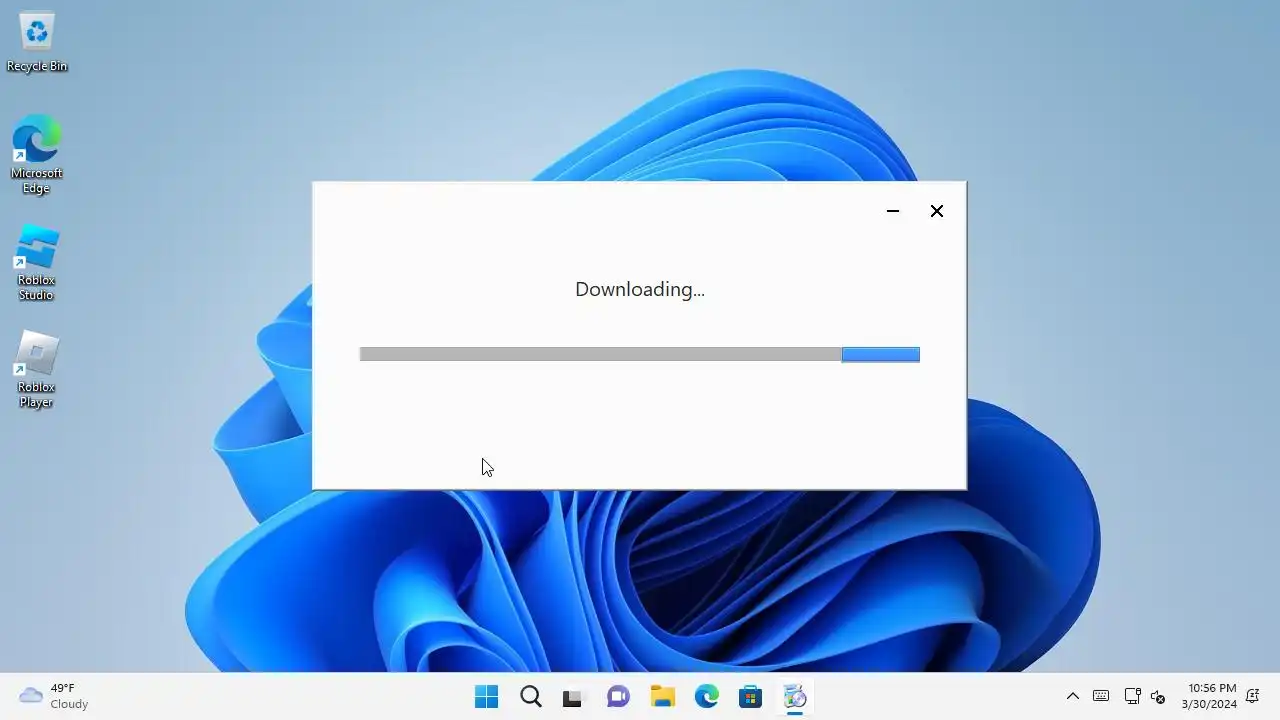The height and width of the screenshot is (720, 1280).
Task: Open File Explorer from the taskbar
Action: point(662,696)
